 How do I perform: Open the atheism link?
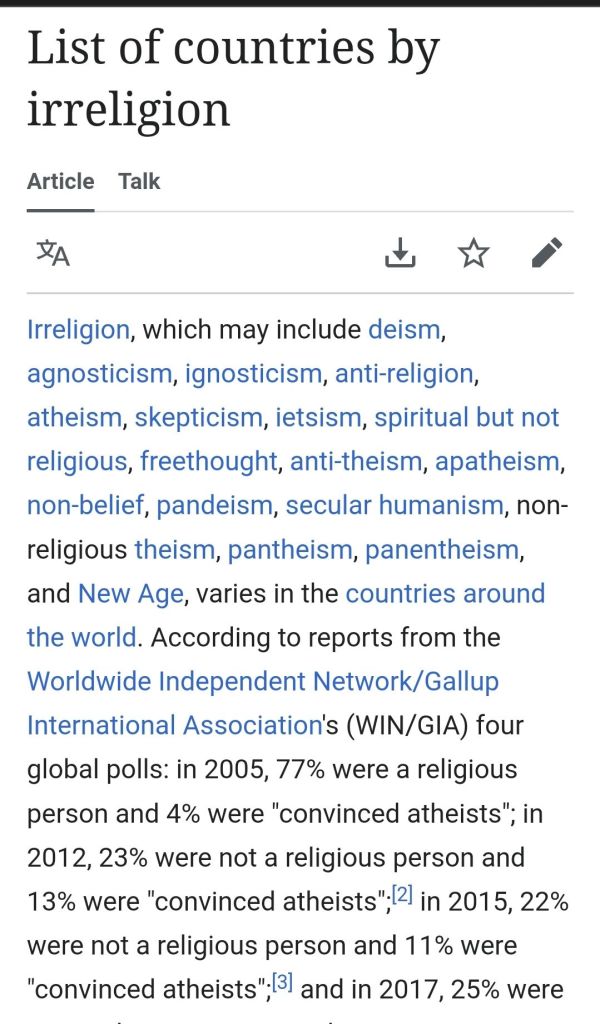(74, 418)
